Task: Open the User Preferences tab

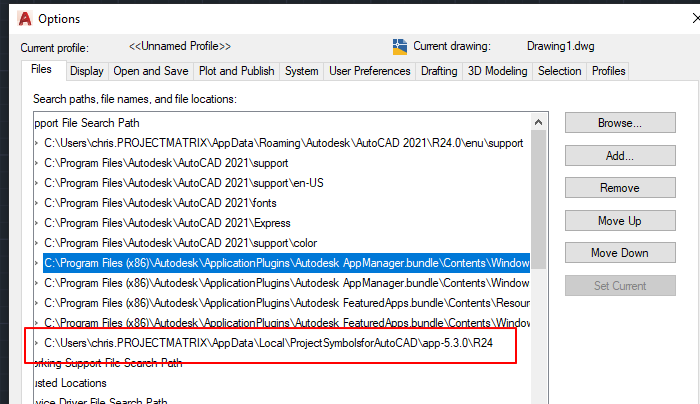Action: pyautogui.click(x=370, y=71)
